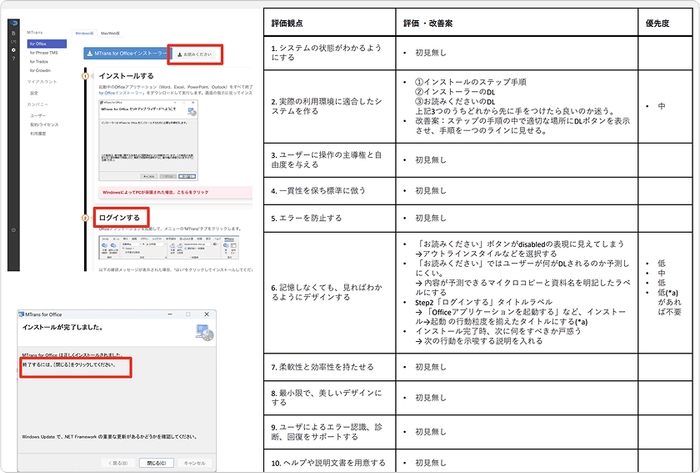The image size is (700, 473).
Task: Open "for Phrase TMS" in the side menu
Action: pos(45,53)
